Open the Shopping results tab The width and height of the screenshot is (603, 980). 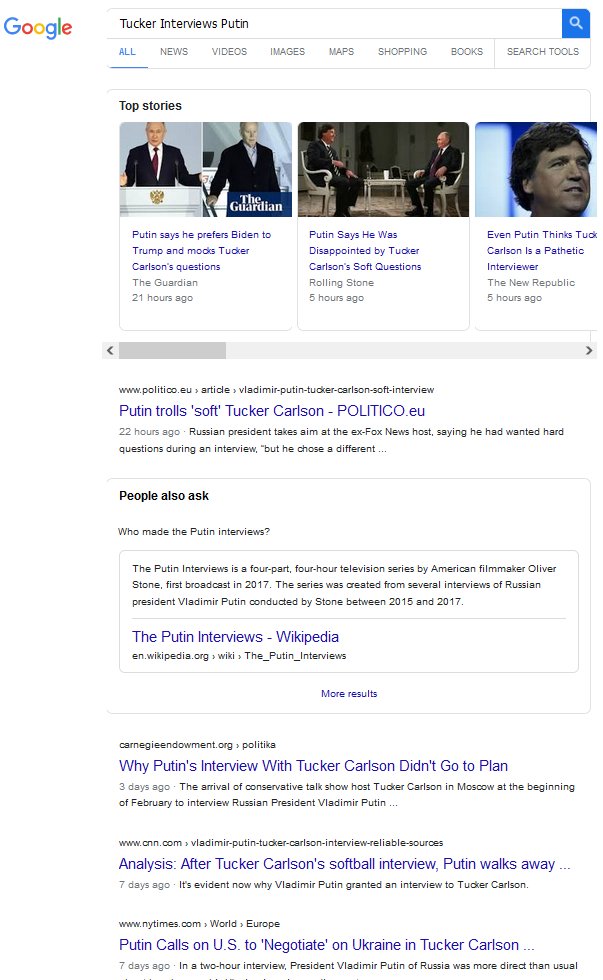[x=402, y=52]
